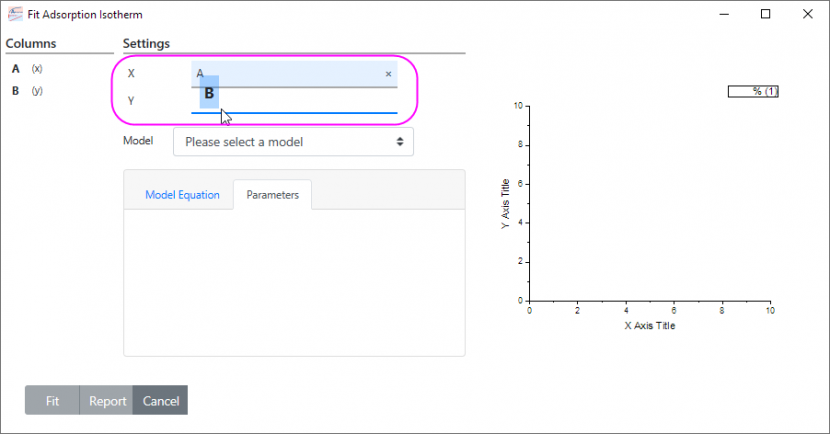Open the 'Please select a model' dropdown
830x434 pixels.
pyautogui.click(x=293, y=142)
